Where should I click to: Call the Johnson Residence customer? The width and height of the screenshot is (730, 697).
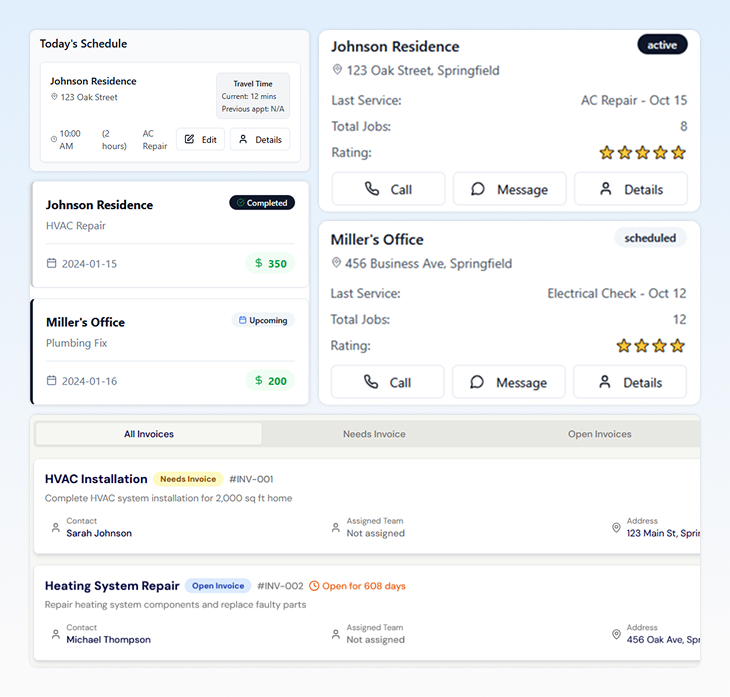[x=388, y=189]
